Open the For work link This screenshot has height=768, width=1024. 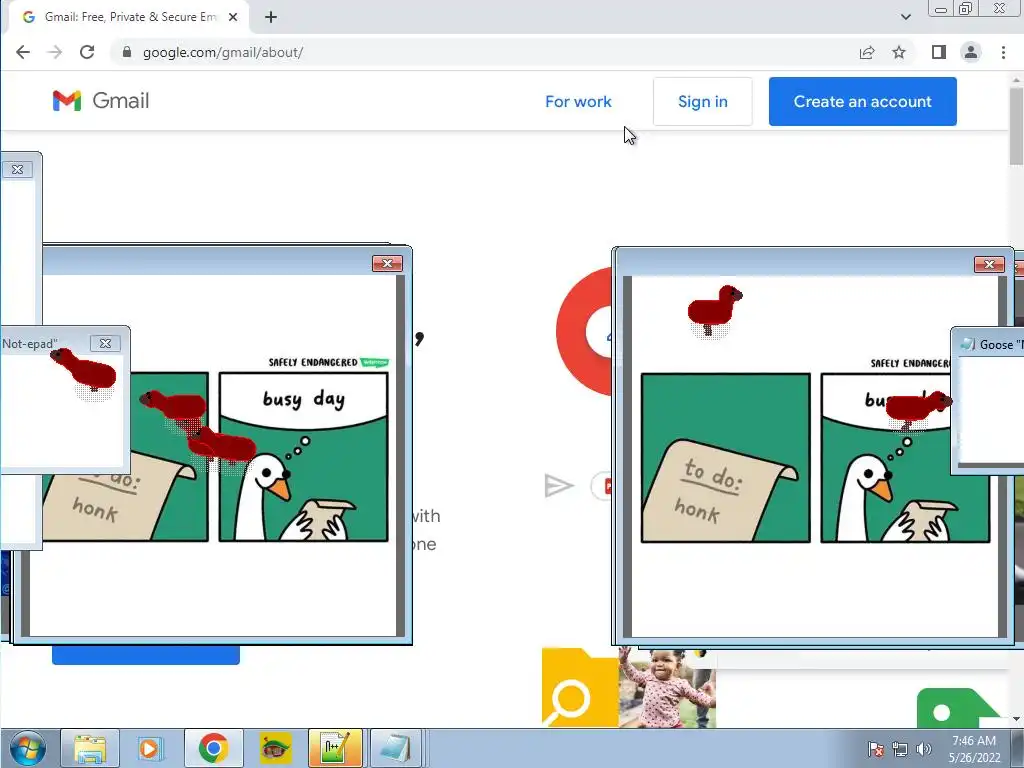point(579,102)
